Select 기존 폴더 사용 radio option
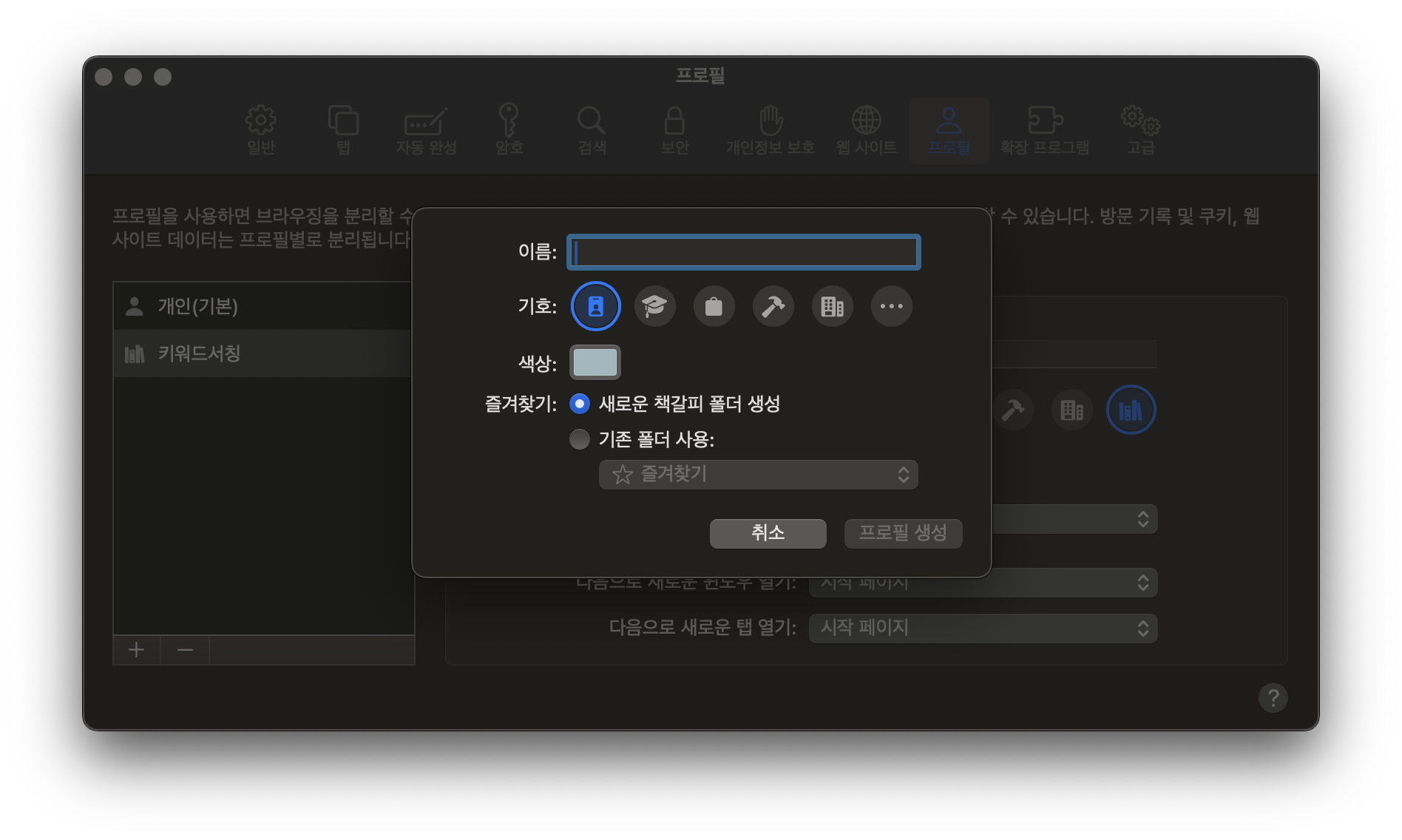The image size is (1402, 840). 580,439
